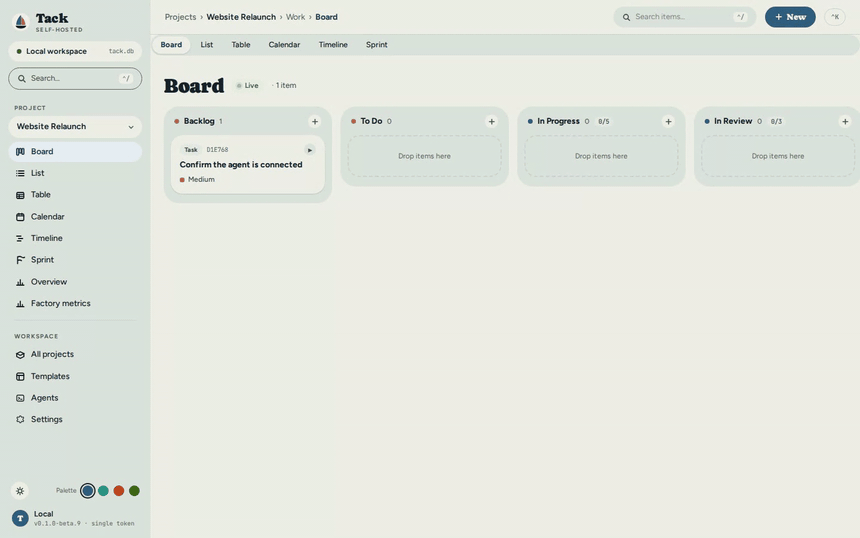This screenshot has width=860, height=538.
Task: Switch to the Board tab
Action: pos(171,45)
